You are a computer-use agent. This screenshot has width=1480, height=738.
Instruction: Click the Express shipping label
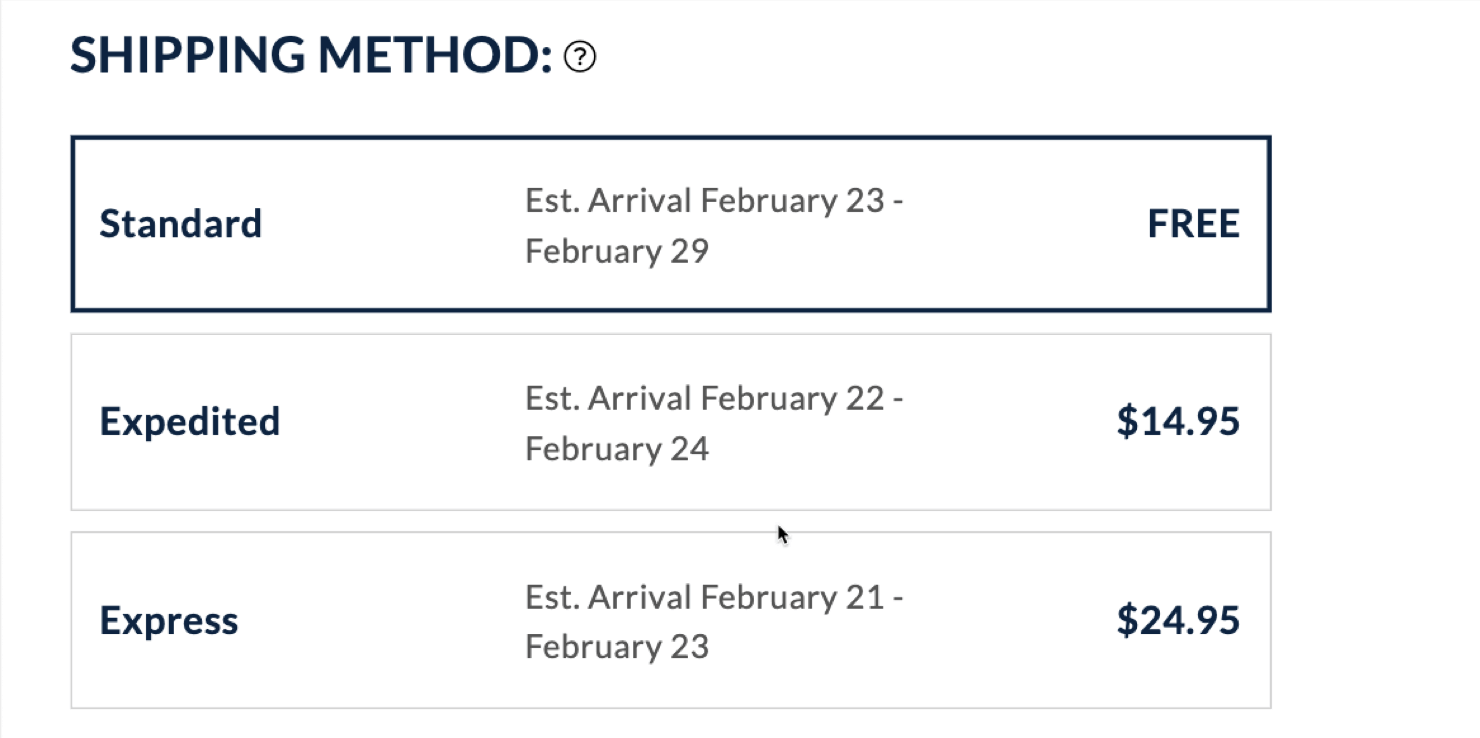[168, 619]
